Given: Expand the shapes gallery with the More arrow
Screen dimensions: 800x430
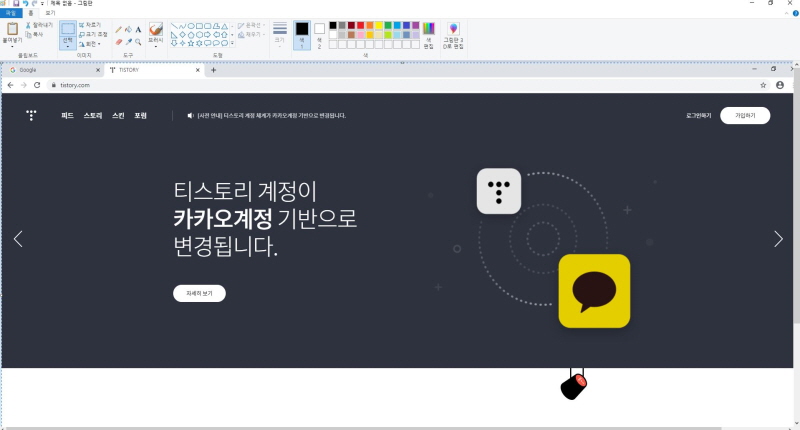Looking at the screenshot, I should [232, 43].
